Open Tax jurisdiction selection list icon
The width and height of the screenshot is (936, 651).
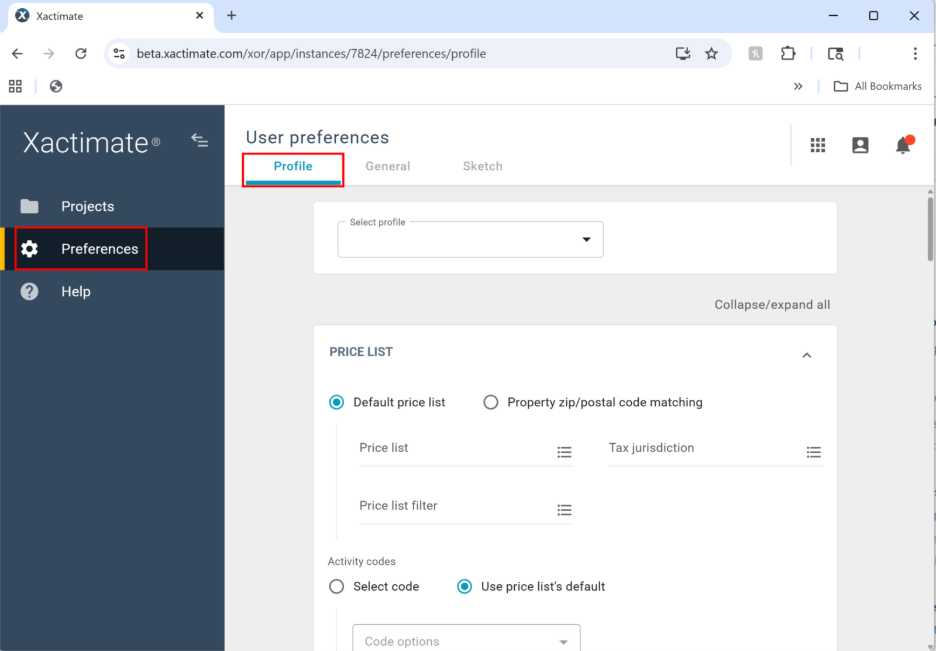point(814,452)
